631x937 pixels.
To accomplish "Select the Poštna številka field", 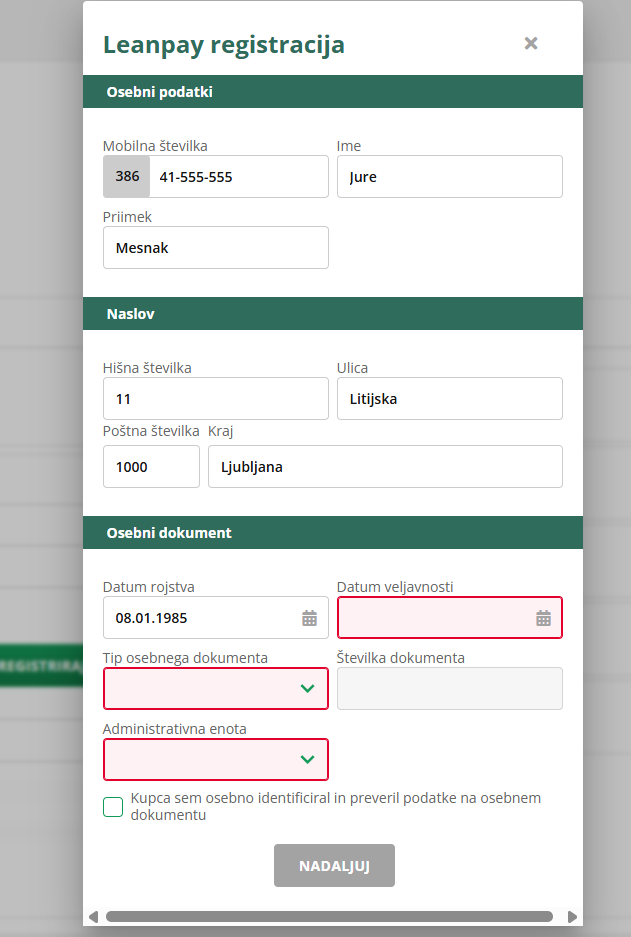I will click(151, 467).
